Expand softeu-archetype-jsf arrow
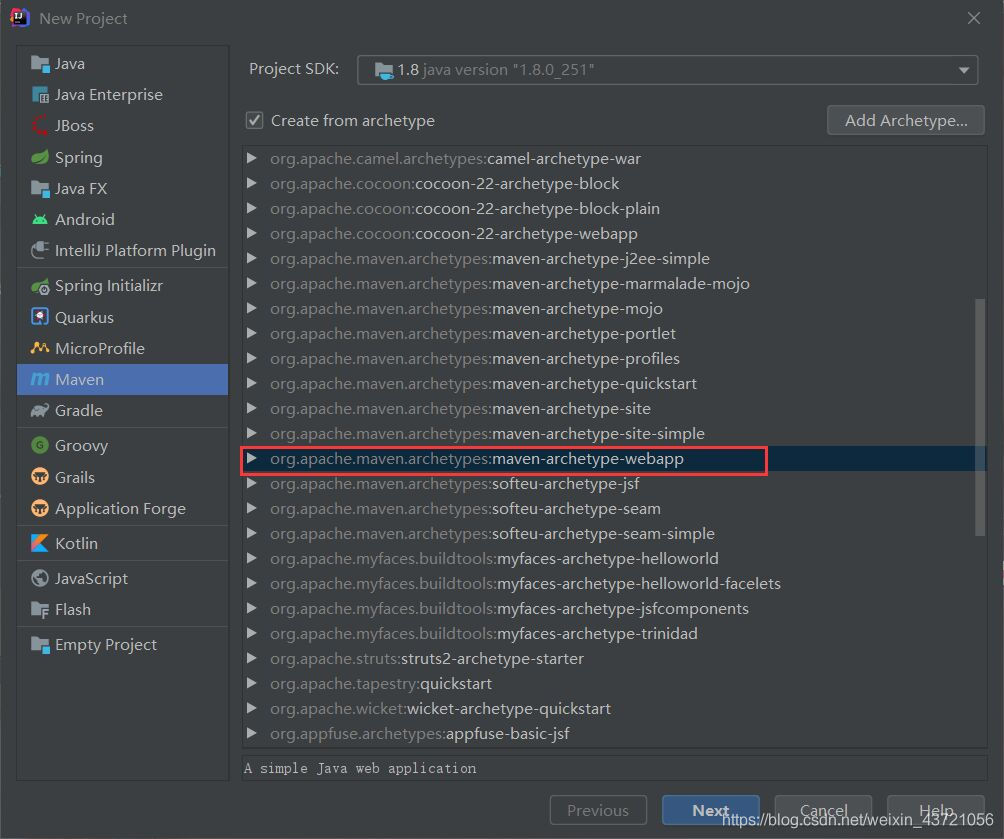Screen dimensions: 1004x839 [x=252, y=484]
